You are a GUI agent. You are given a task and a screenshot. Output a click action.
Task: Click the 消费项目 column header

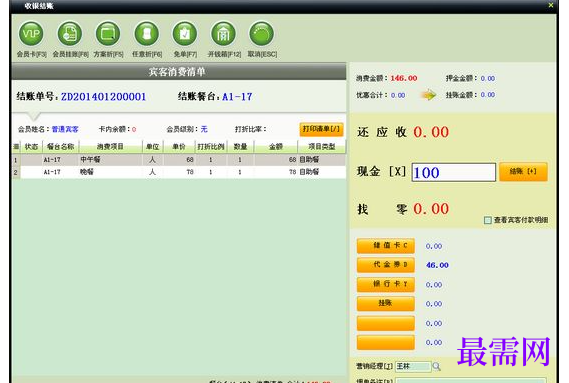[110, 147]
